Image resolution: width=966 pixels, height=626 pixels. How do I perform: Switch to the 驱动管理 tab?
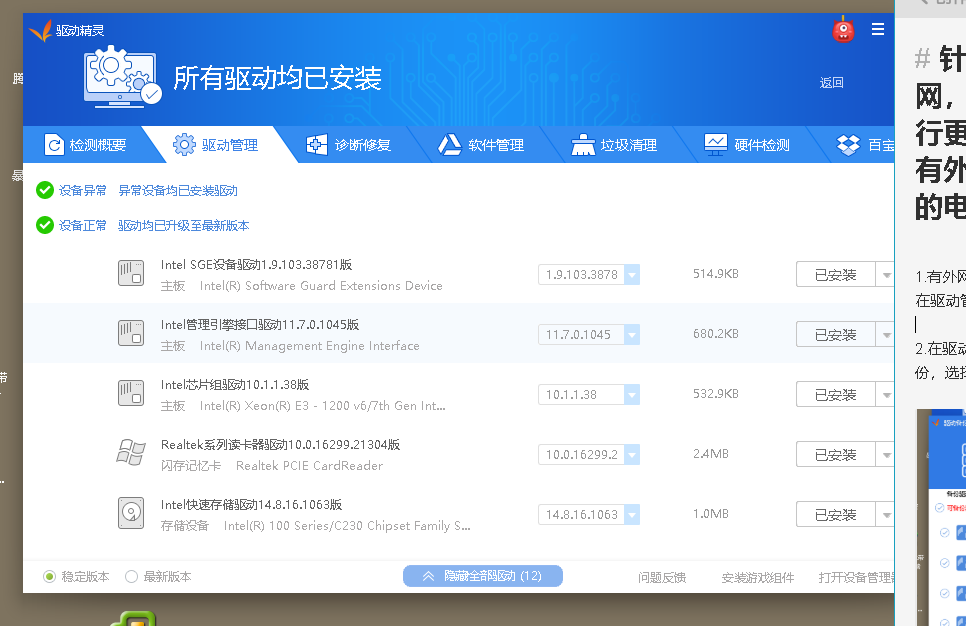(219, 145)
